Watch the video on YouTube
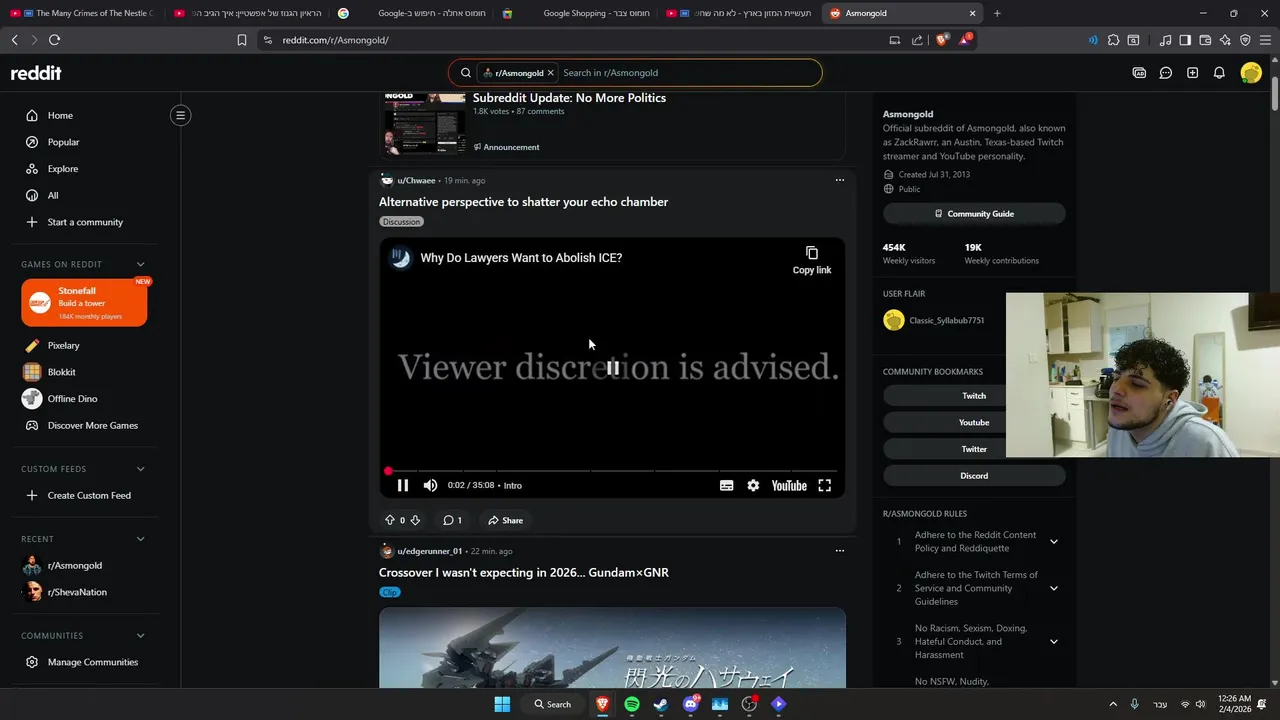The width and height of the screenshot is (1280, 720). pyautogui.click(x=789, y=485)
